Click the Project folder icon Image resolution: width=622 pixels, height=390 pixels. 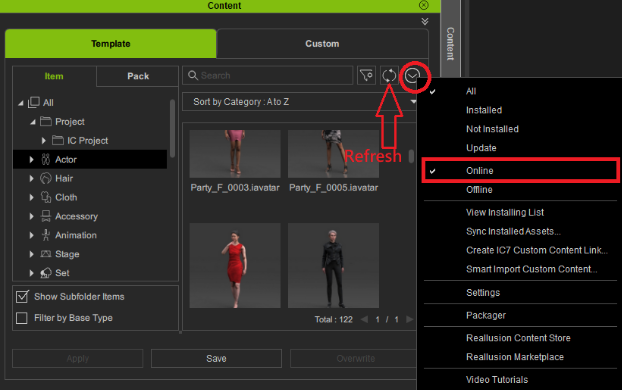pyautogui.click(x=46, y=121)
